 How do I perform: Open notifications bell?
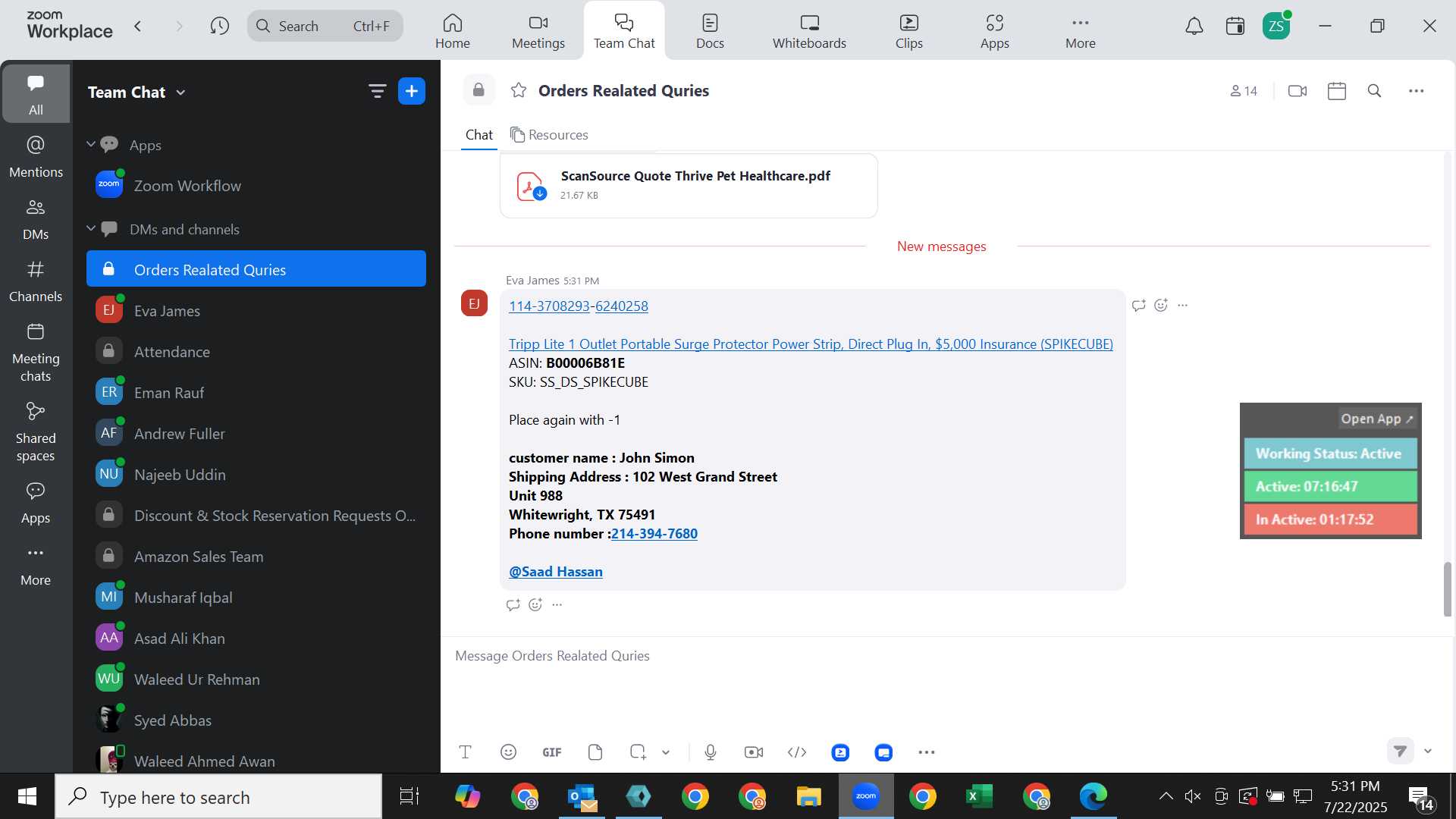pyautogui.click(x=1194, y=27)
